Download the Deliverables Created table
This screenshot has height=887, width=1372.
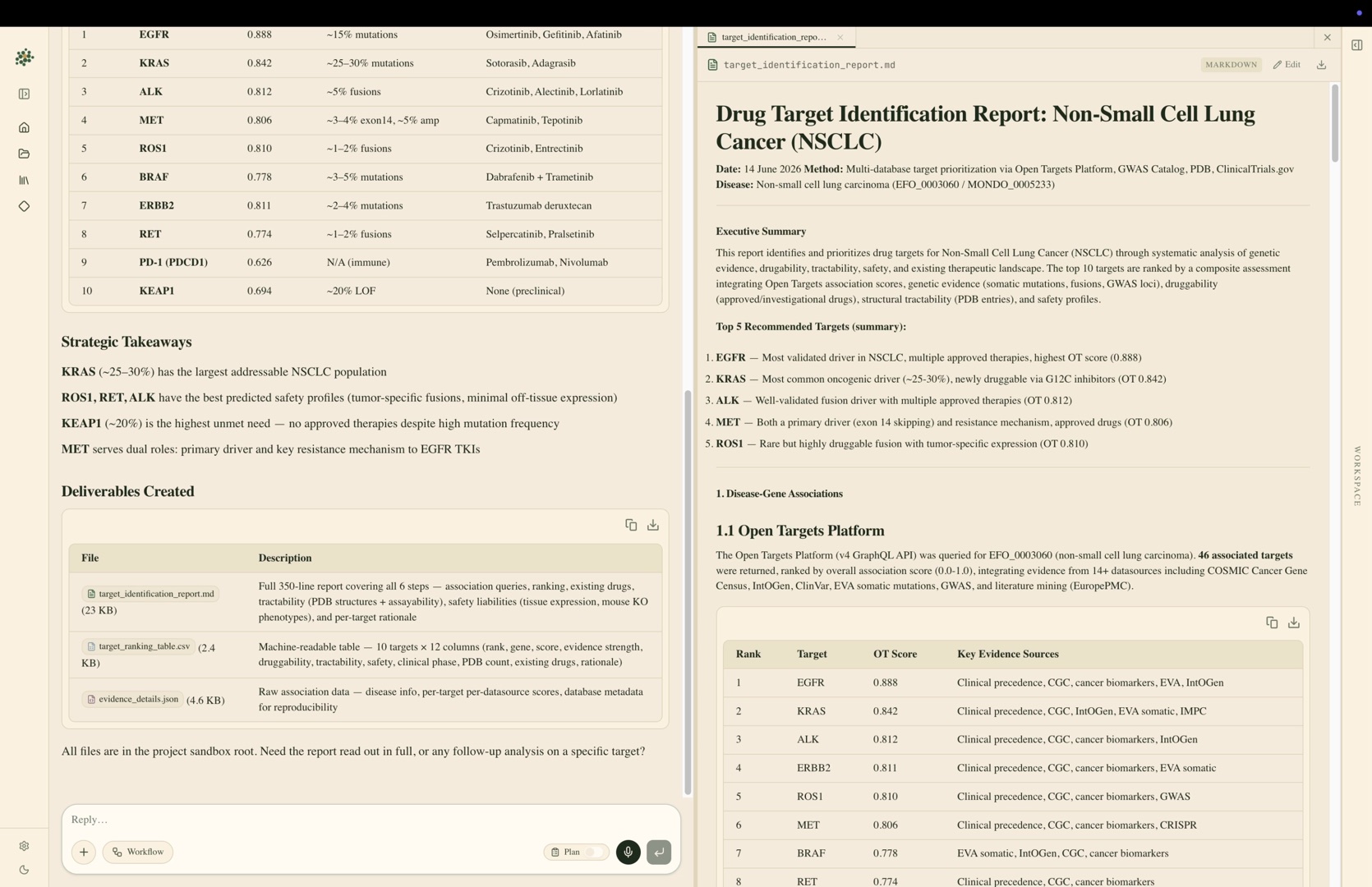pyautogui.click(x=653, y=525)
